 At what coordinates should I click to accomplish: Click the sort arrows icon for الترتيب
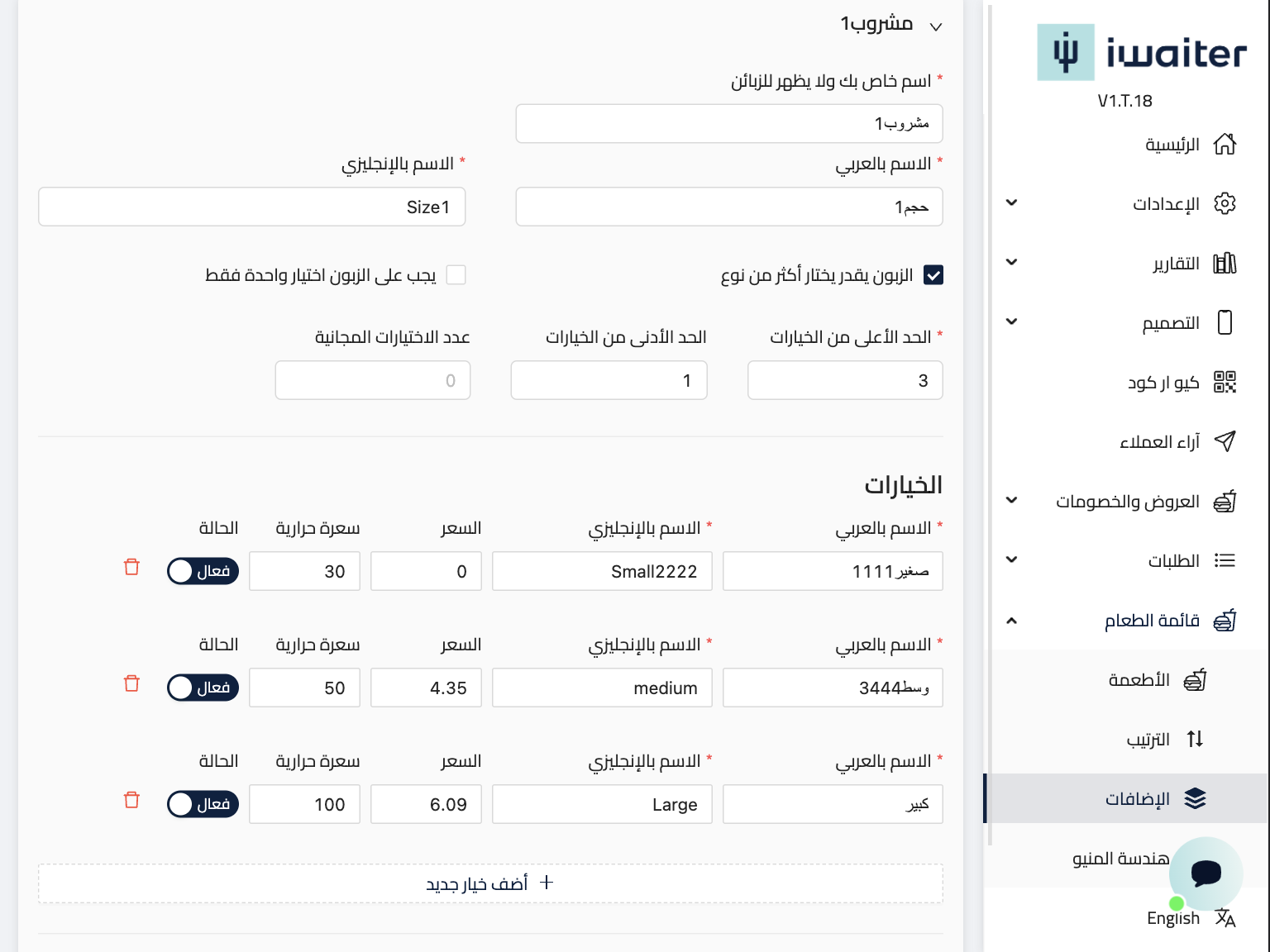tap(1195, 739)
